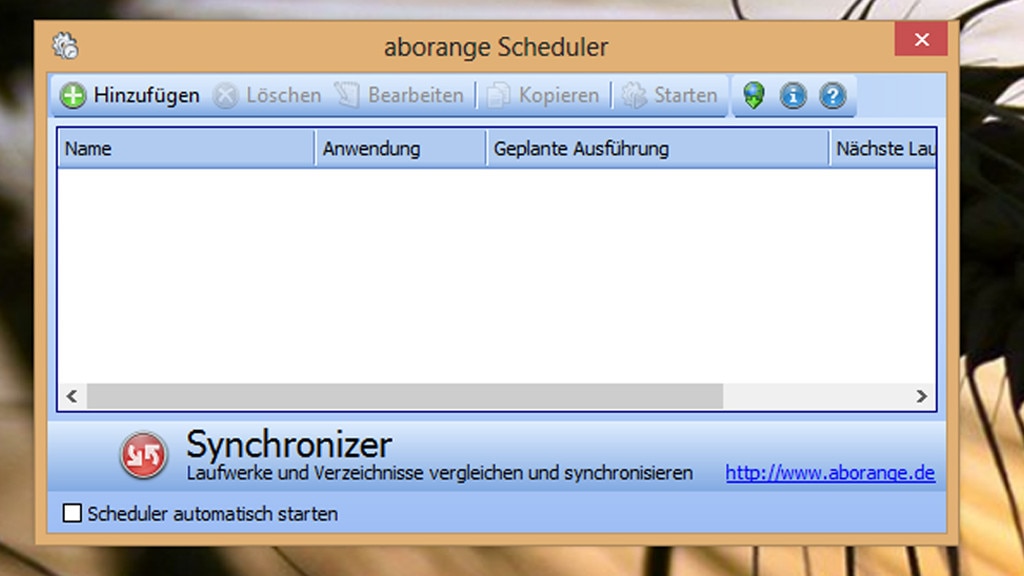Image resolution: width=1024 pixels, height=576 pixels.
Task: Click the red Synchronizer logo icon
Action: [x=142, y=455]
